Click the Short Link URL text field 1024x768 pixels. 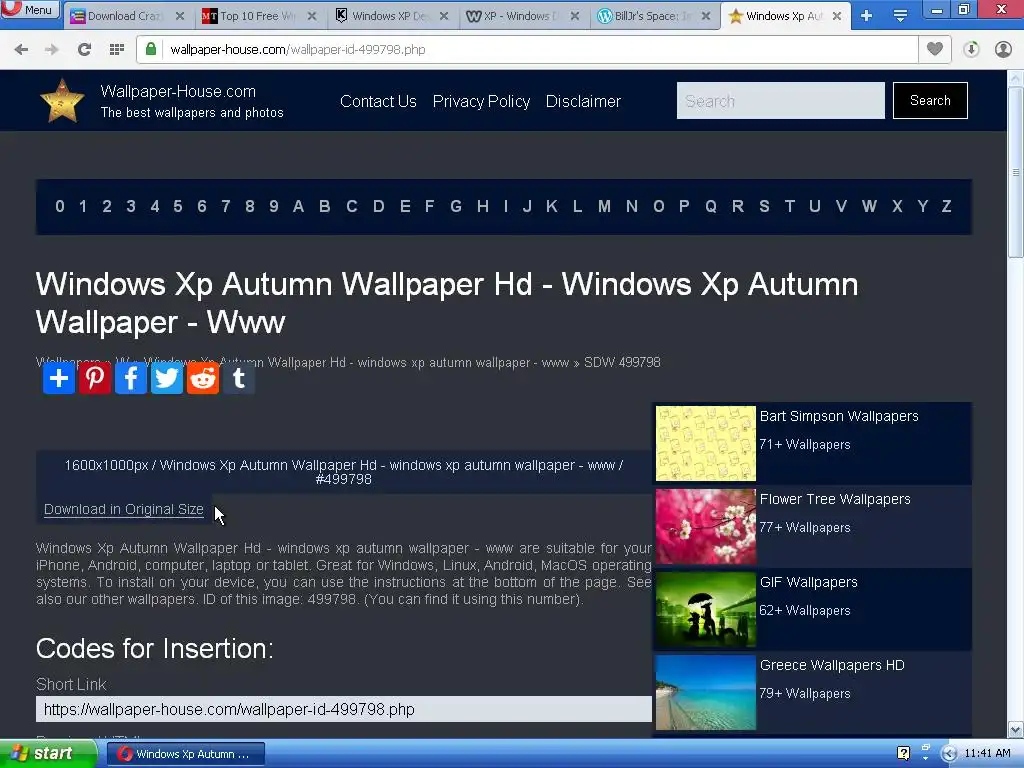point(344,709)
